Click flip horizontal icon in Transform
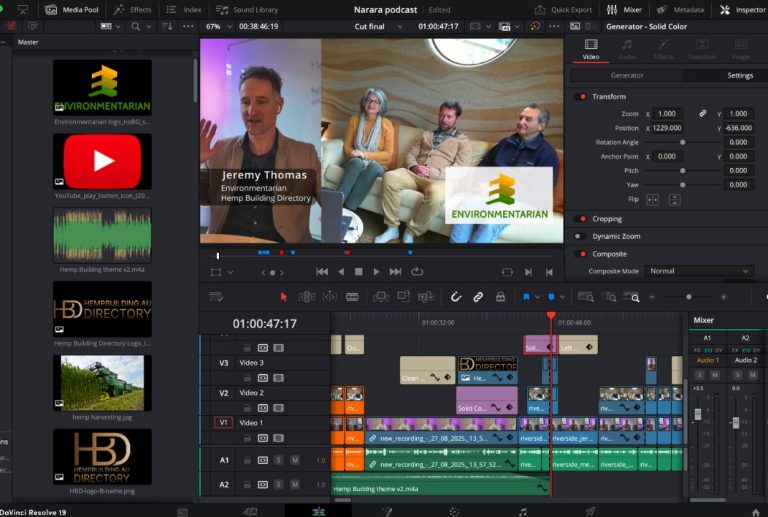Image resolution: width=768 pixels, height=517 pixels. click(x=653, y=199)
